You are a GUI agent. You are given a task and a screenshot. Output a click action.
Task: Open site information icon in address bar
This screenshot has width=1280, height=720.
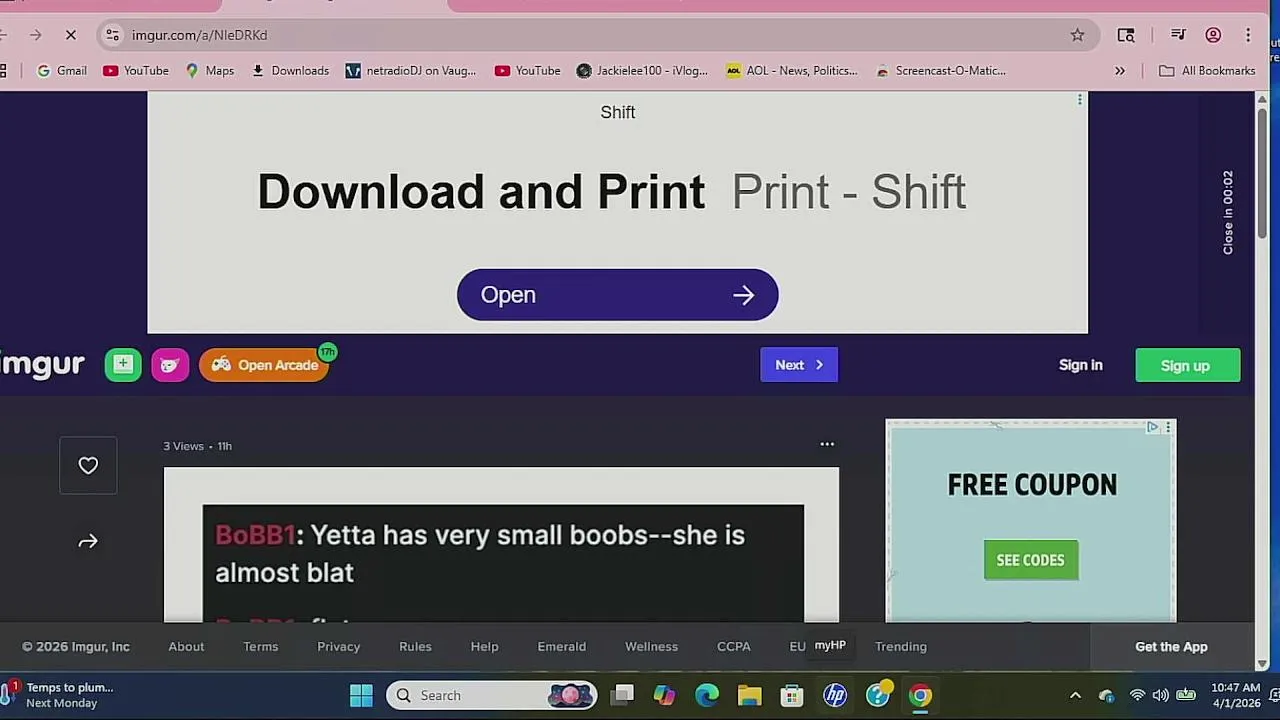112,35
